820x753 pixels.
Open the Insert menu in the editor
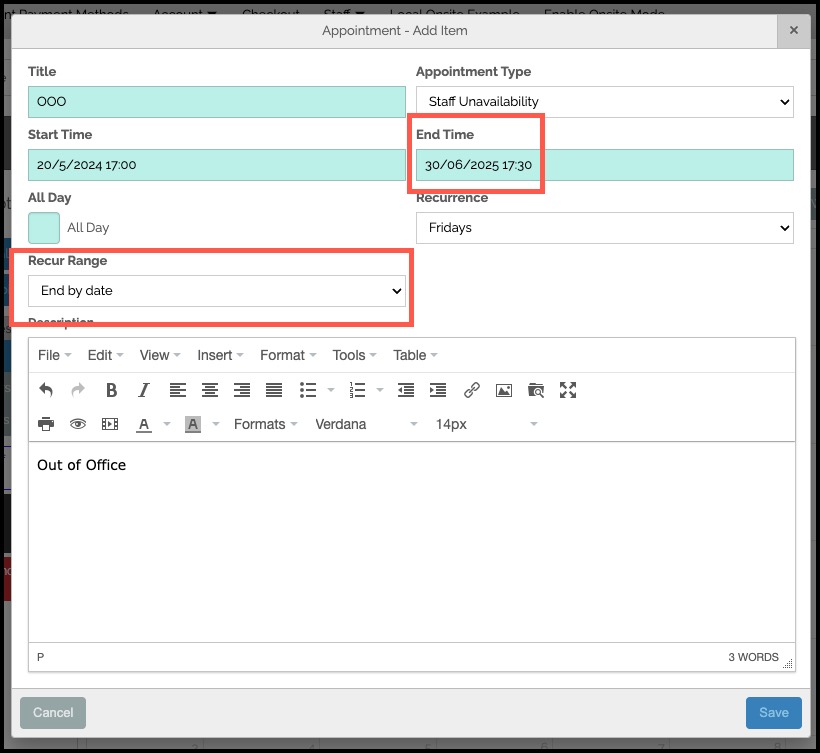click(220, 356)
